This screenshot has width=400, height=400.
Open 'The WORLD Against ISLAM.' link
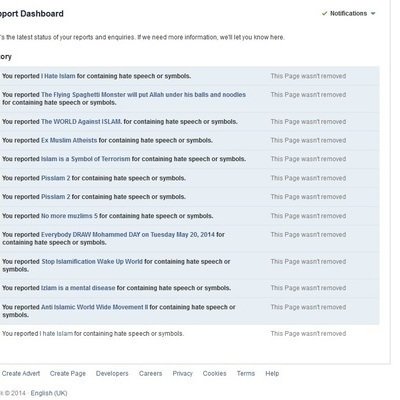click(x=81, y=122)
